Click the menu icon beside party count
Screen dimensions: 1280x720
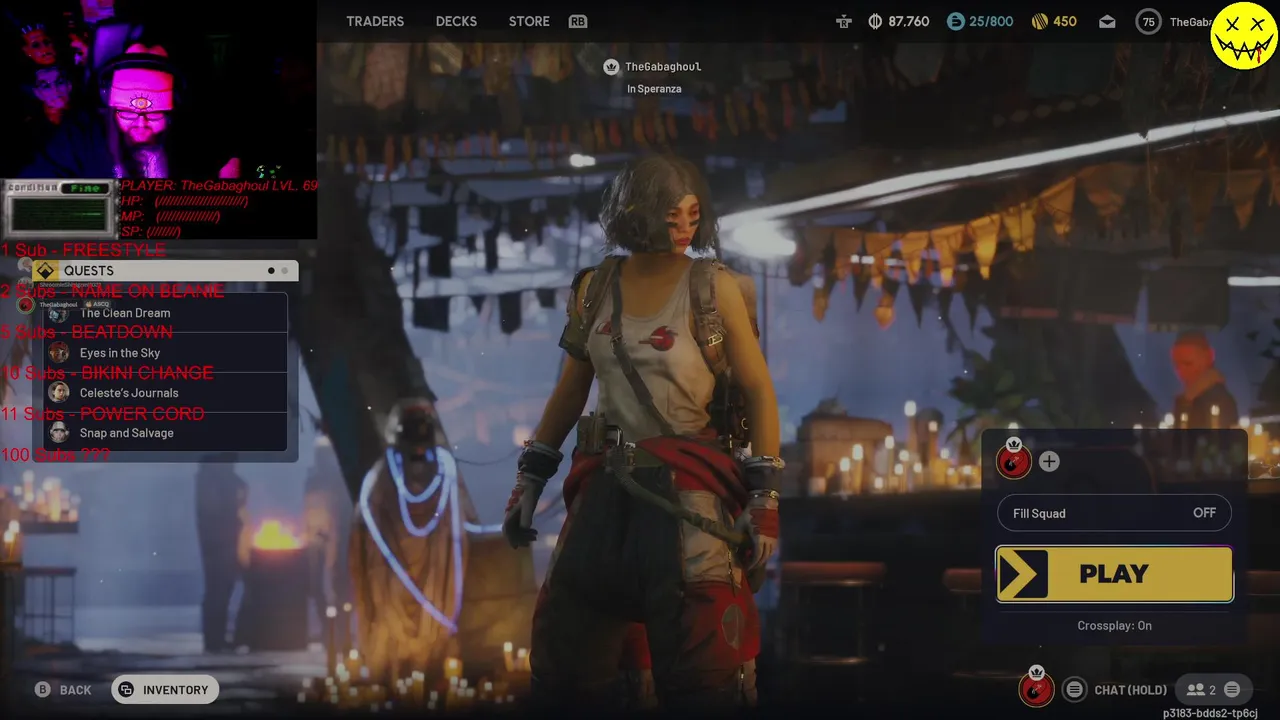coord(1232,689)
